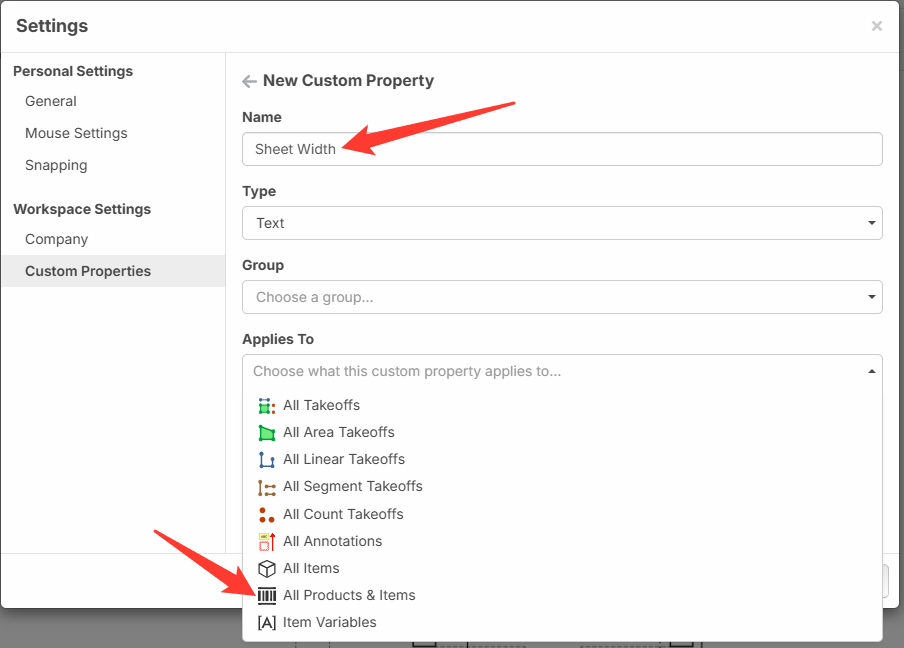Click the All Takeoffs icon
Viewport: 904px width, 648px height.
(x=266, y=406)
